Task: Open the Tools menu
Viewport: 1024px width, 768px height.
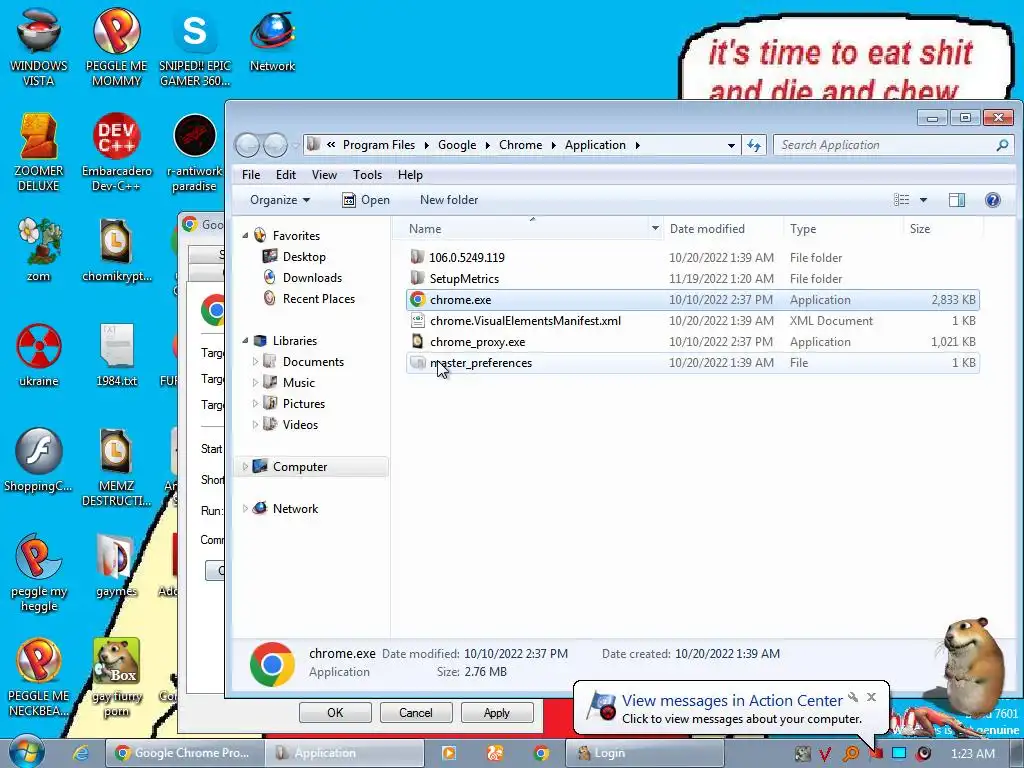Action: tap(367, 175)
